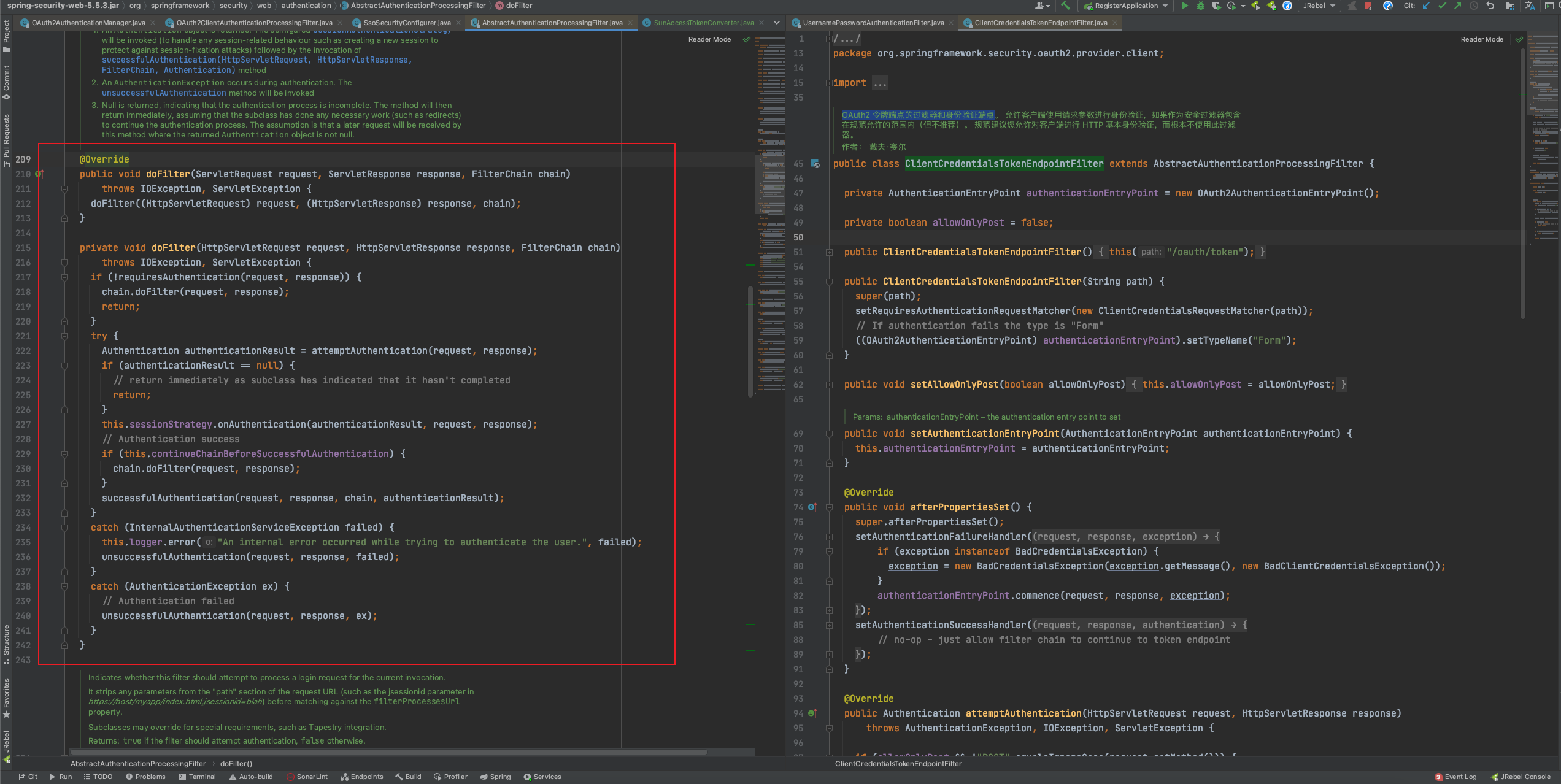Open the Endpoints tool window

pos(362,777)
